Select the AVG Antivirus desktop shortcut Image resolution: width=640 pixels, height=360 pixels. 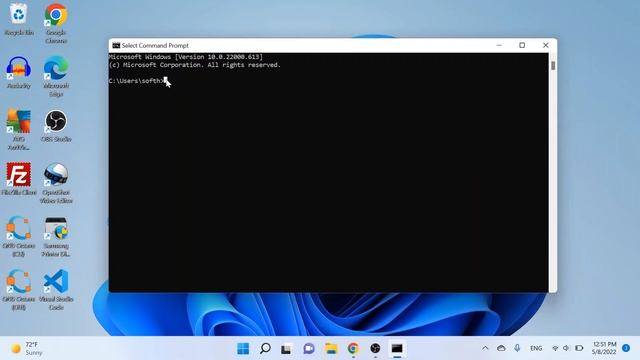click(x=19, y=130)
